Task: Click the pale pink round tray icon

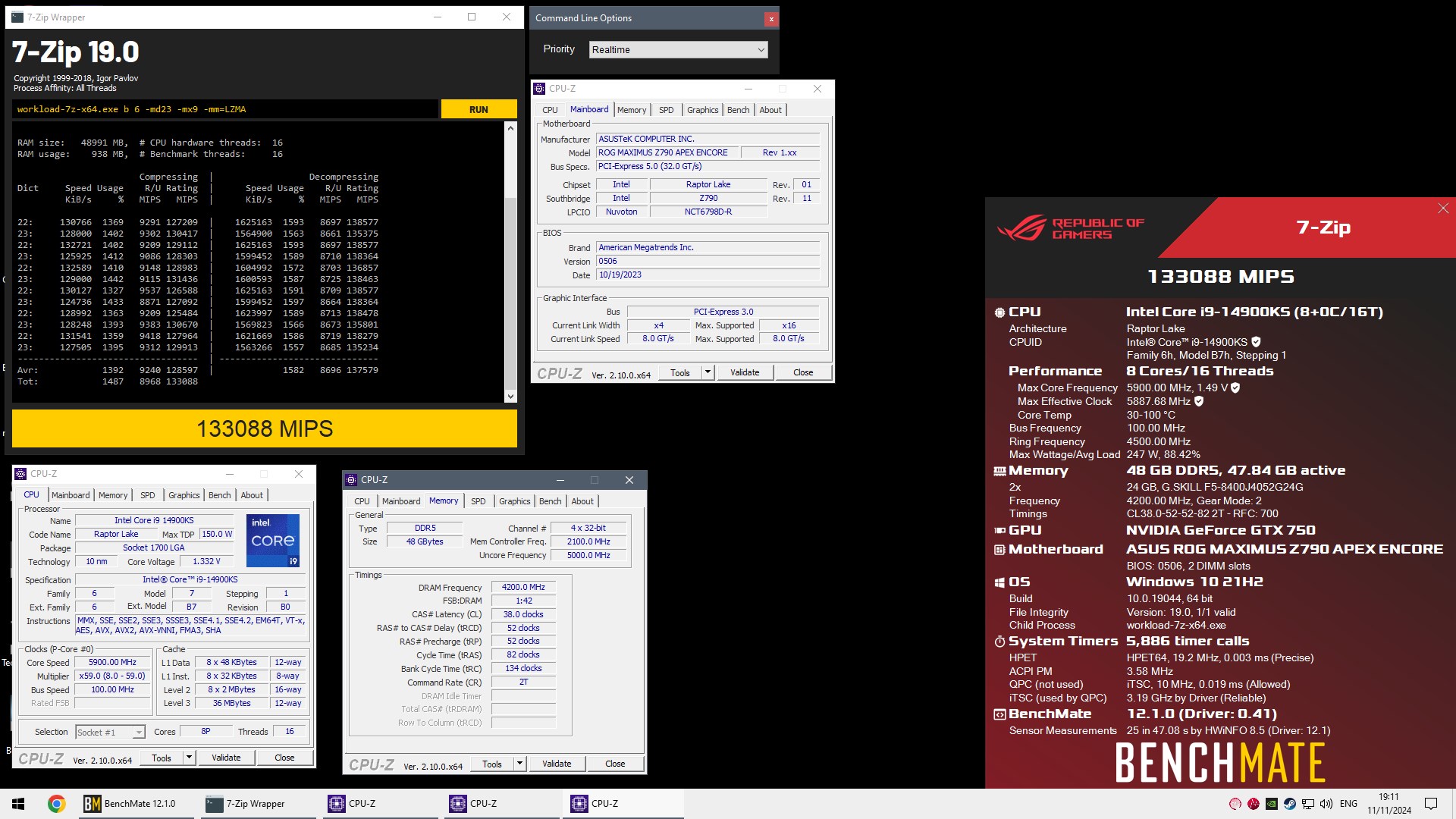Action: 1235,804
